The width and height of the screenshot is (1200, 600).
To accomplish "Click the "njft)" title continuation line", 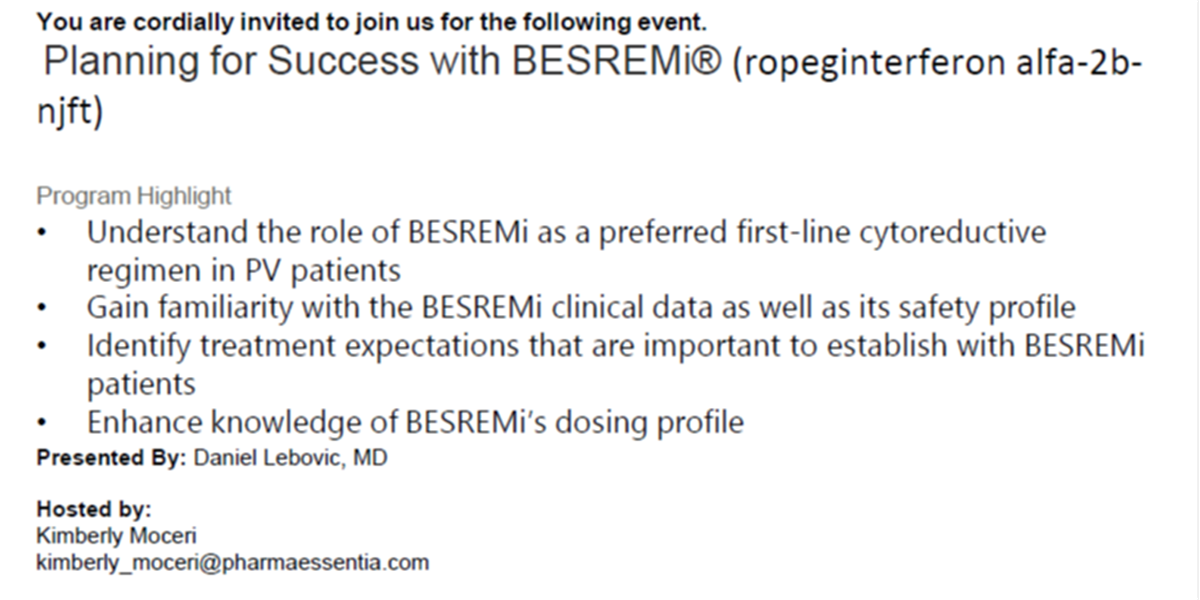I will (73, 110).
